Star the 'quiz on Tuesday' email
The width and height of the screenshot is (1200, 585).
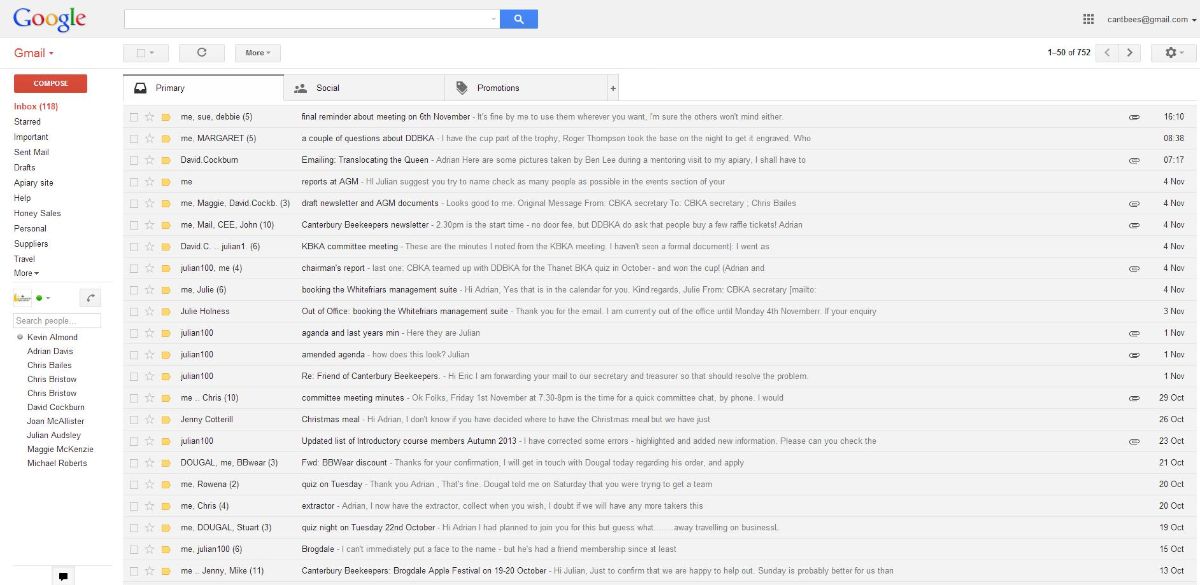click(150, 484)
